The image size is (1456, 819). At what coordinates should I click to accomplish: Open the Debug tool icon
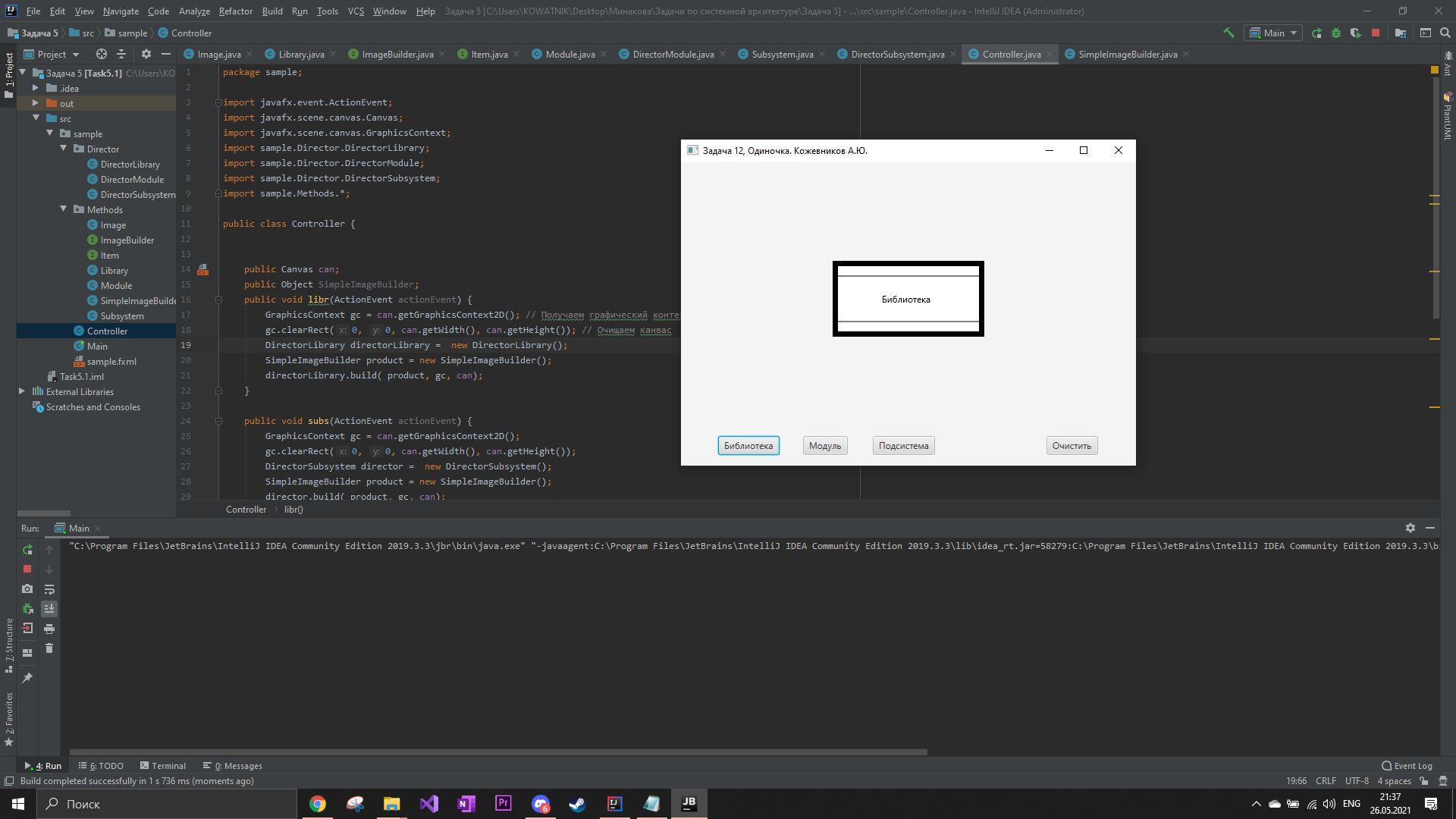(x=1335, y=33)
